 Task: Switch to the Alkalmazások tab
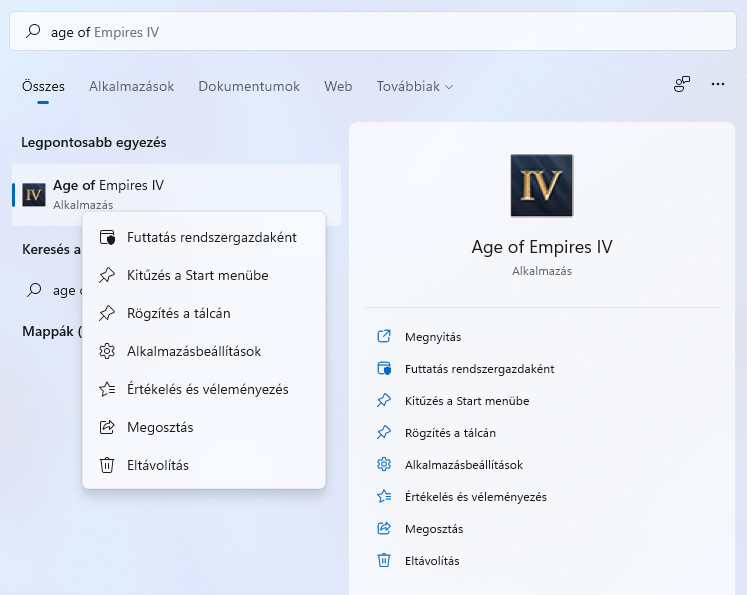pos(131,86)
